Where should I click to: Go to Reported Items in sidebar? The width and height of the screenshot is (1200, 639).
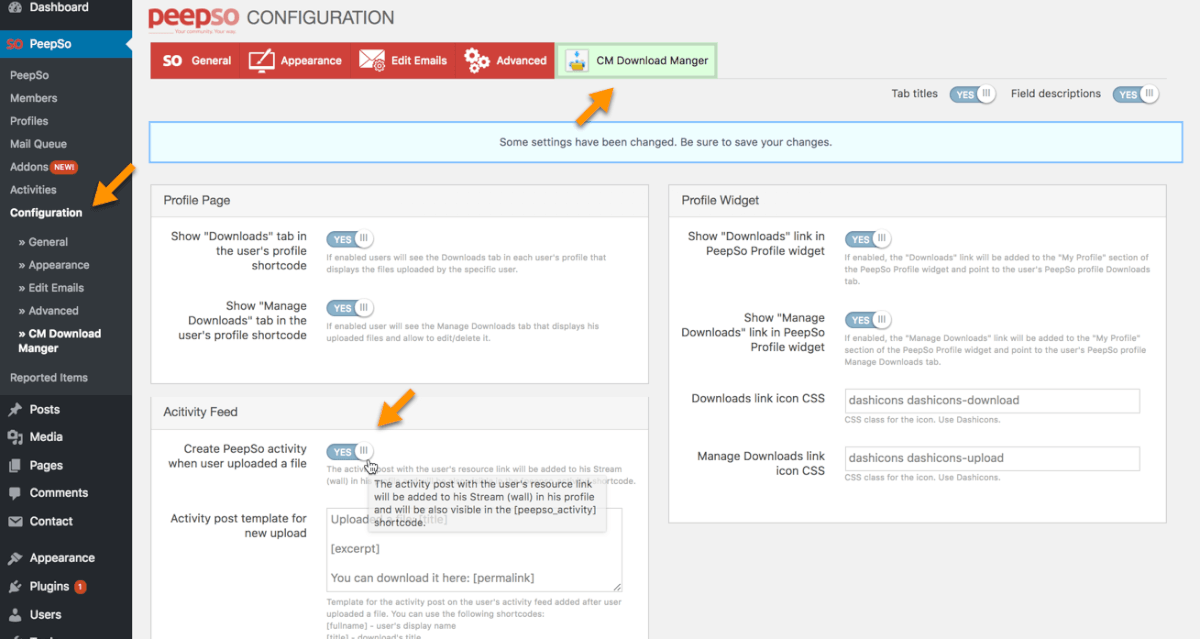[49, 378]
